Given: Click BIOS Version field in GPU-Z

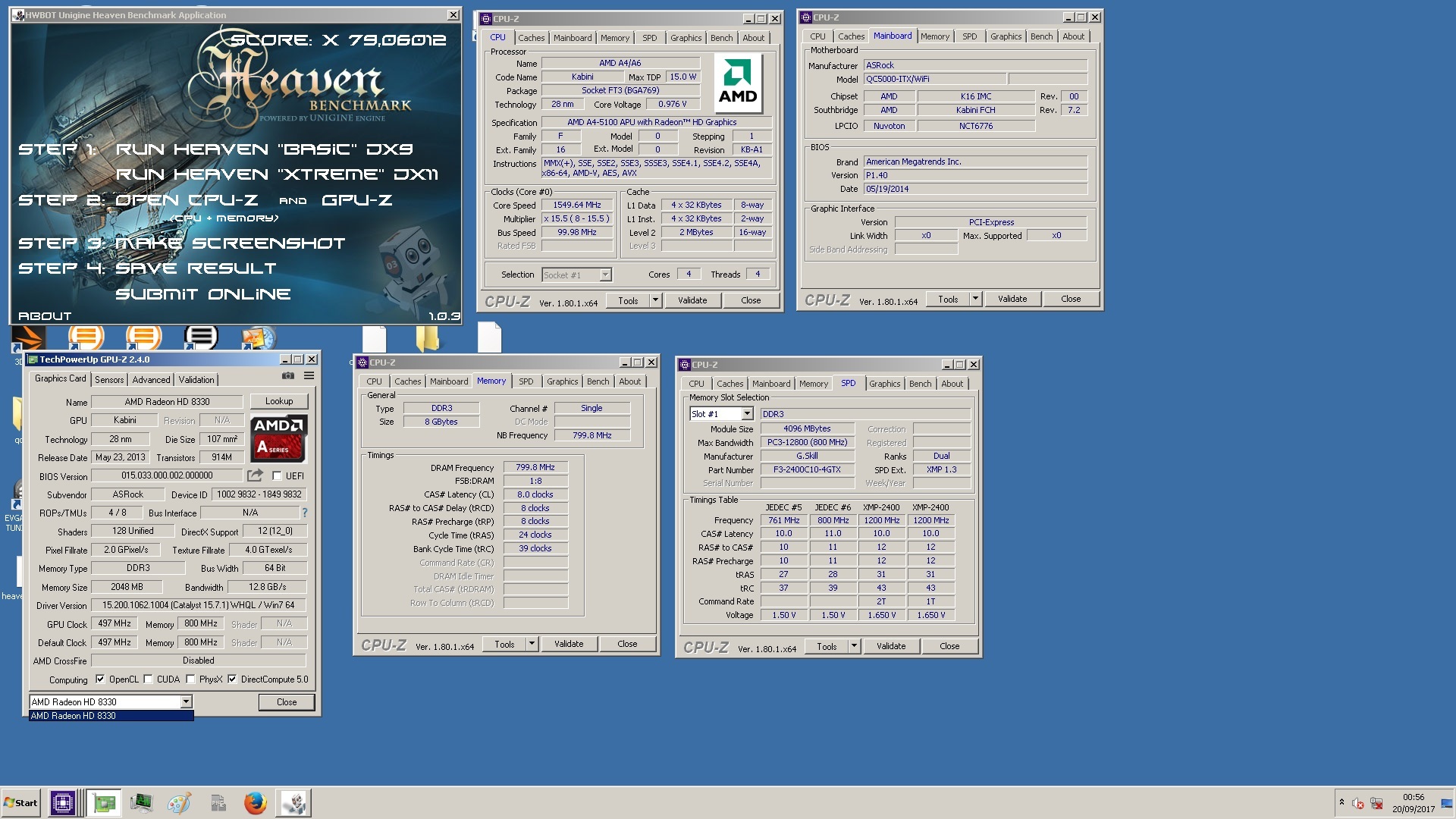Looking at the screenshot, I should point(167,475).
